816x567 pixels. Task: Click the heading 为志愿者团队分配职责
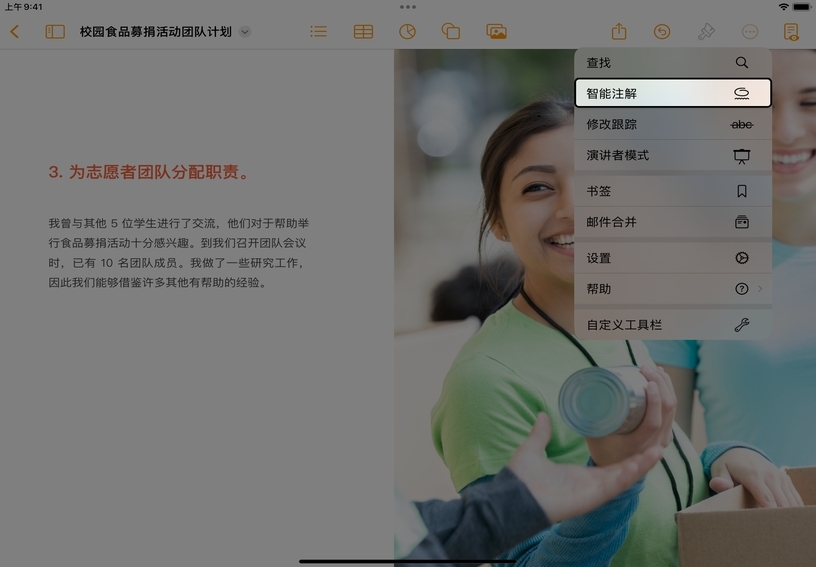pyautogui.click(x=148, y=172)
